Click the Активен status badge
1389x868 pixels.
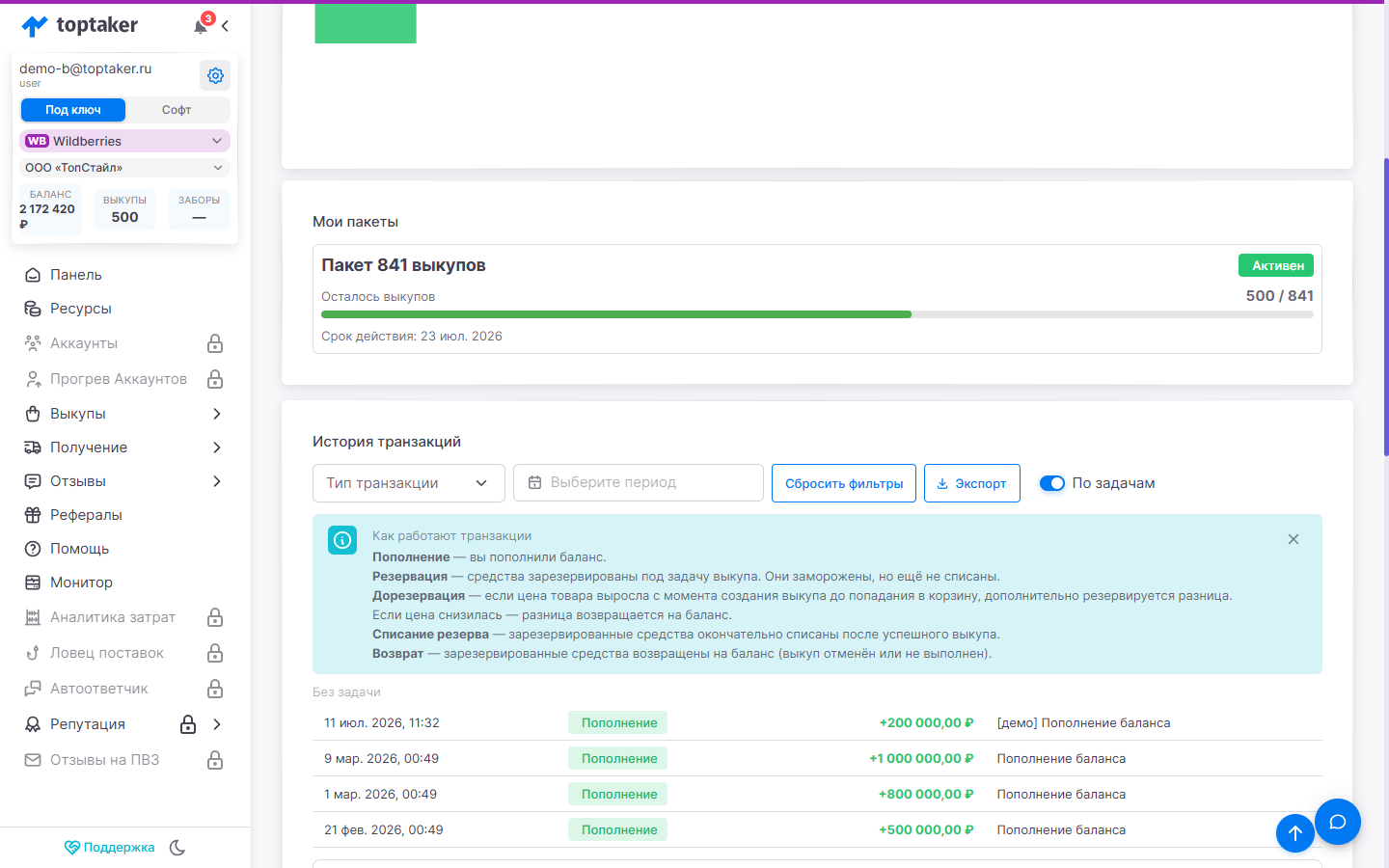point(1276,265)
